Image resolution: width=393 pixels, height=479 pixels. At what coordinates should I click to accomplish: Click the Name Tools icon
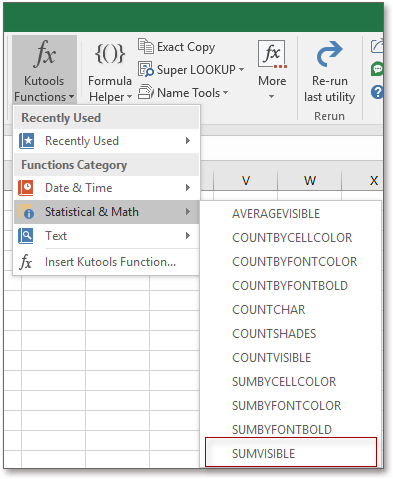point(146,92)
